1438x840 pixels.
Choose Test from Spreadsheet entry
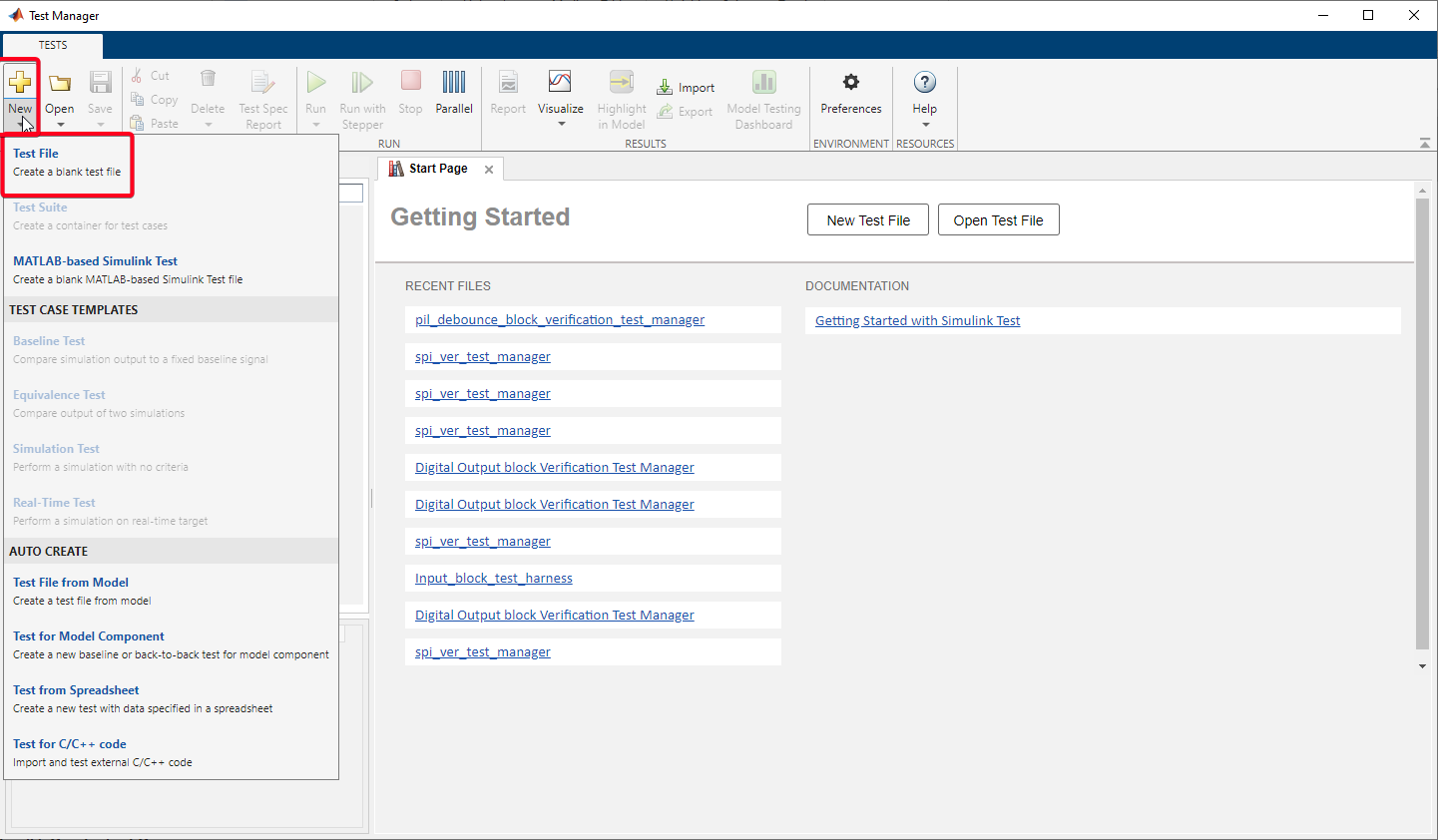[x=172, y=699]
